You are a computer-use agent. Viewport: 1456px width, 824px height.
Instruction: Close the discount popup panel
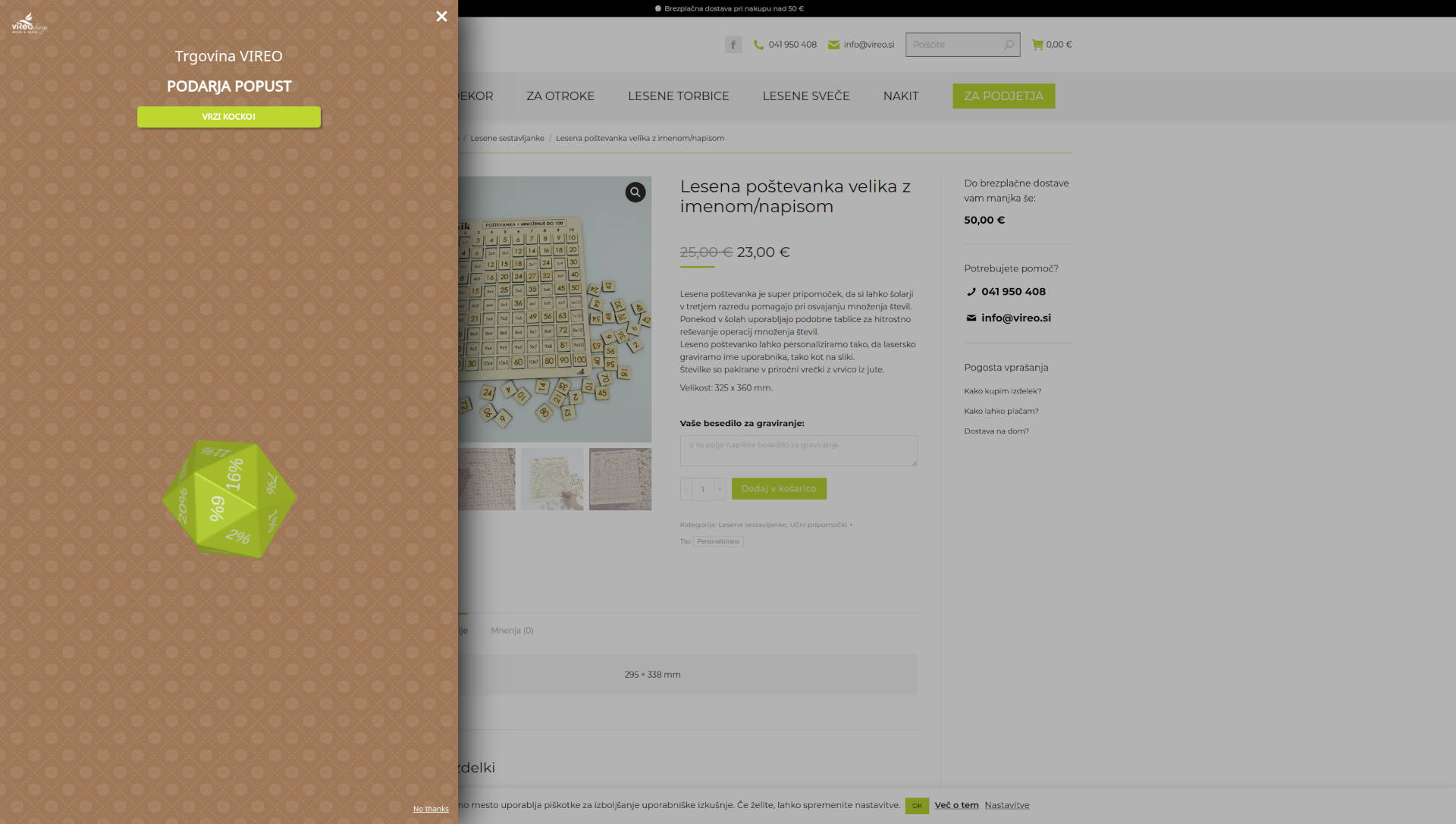tap(441, 16)
